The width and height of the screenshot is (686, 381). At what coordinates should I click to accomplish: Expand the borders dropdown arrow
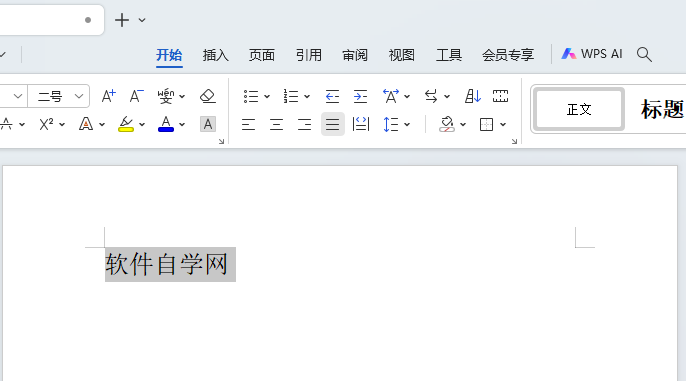[503, 125]
